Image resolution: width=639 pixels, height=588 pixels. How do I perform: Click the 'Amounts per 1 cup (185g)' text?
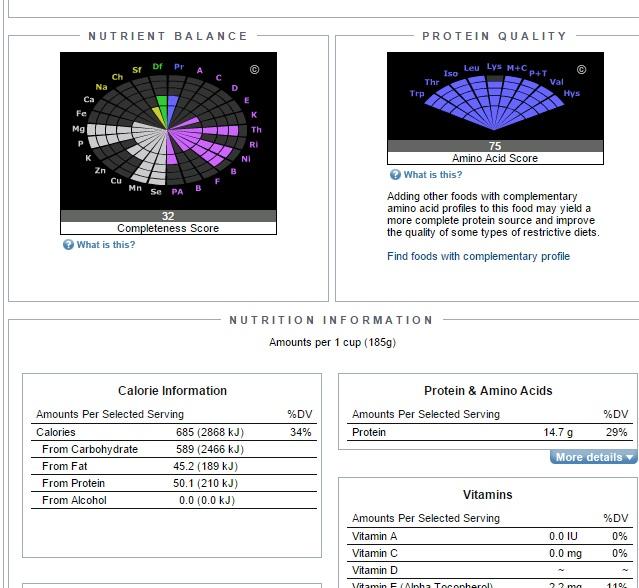[332, 342]
